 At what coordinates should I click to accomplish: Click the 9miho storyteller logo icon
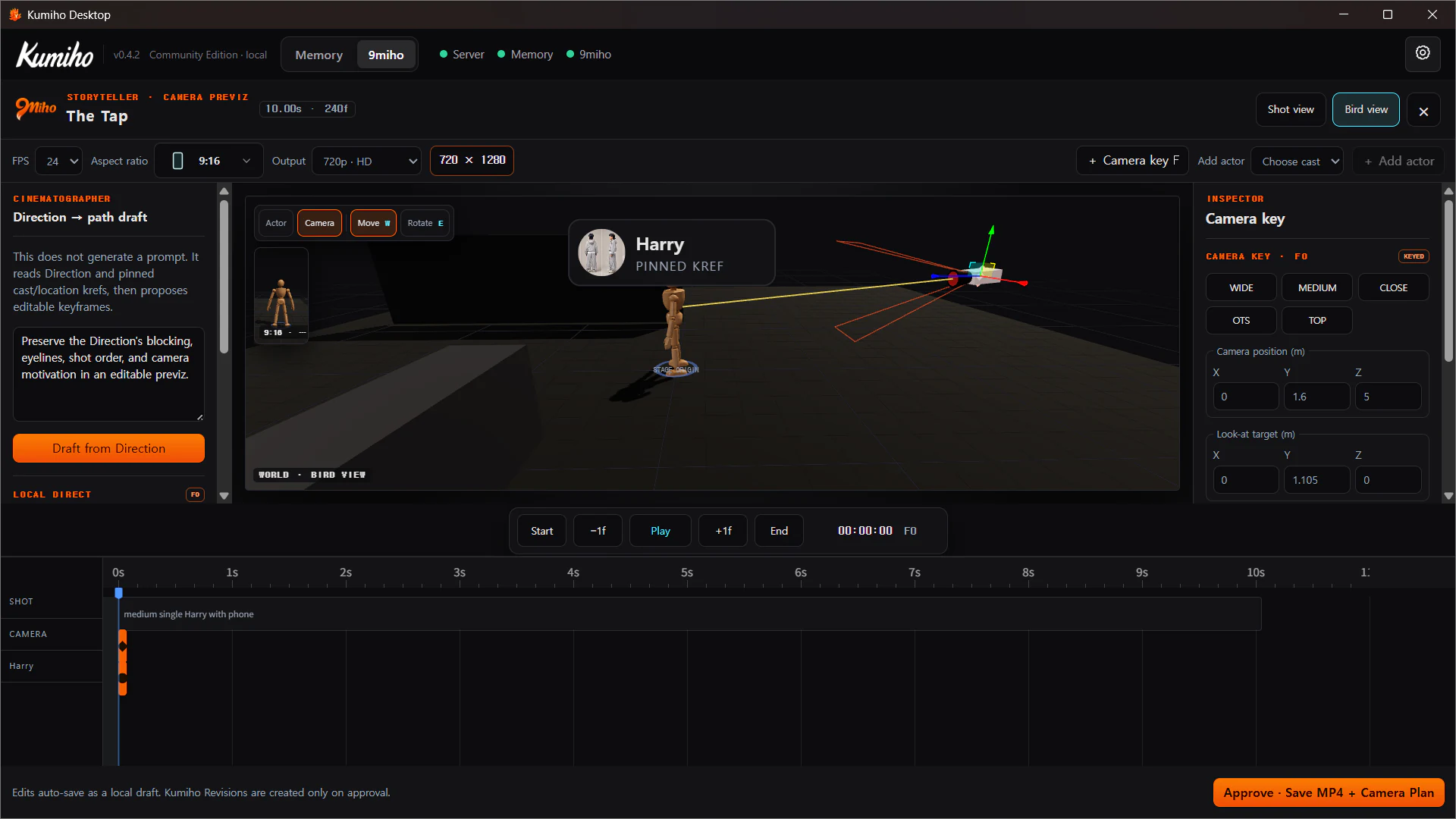point(36,108)
